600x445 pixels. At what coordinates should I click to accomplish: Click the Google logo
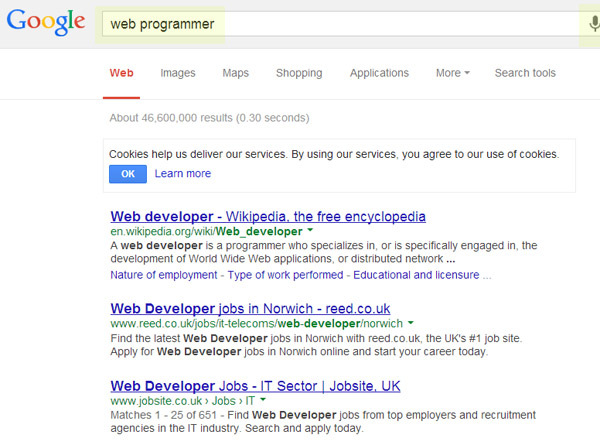click(x=46, y=23)
